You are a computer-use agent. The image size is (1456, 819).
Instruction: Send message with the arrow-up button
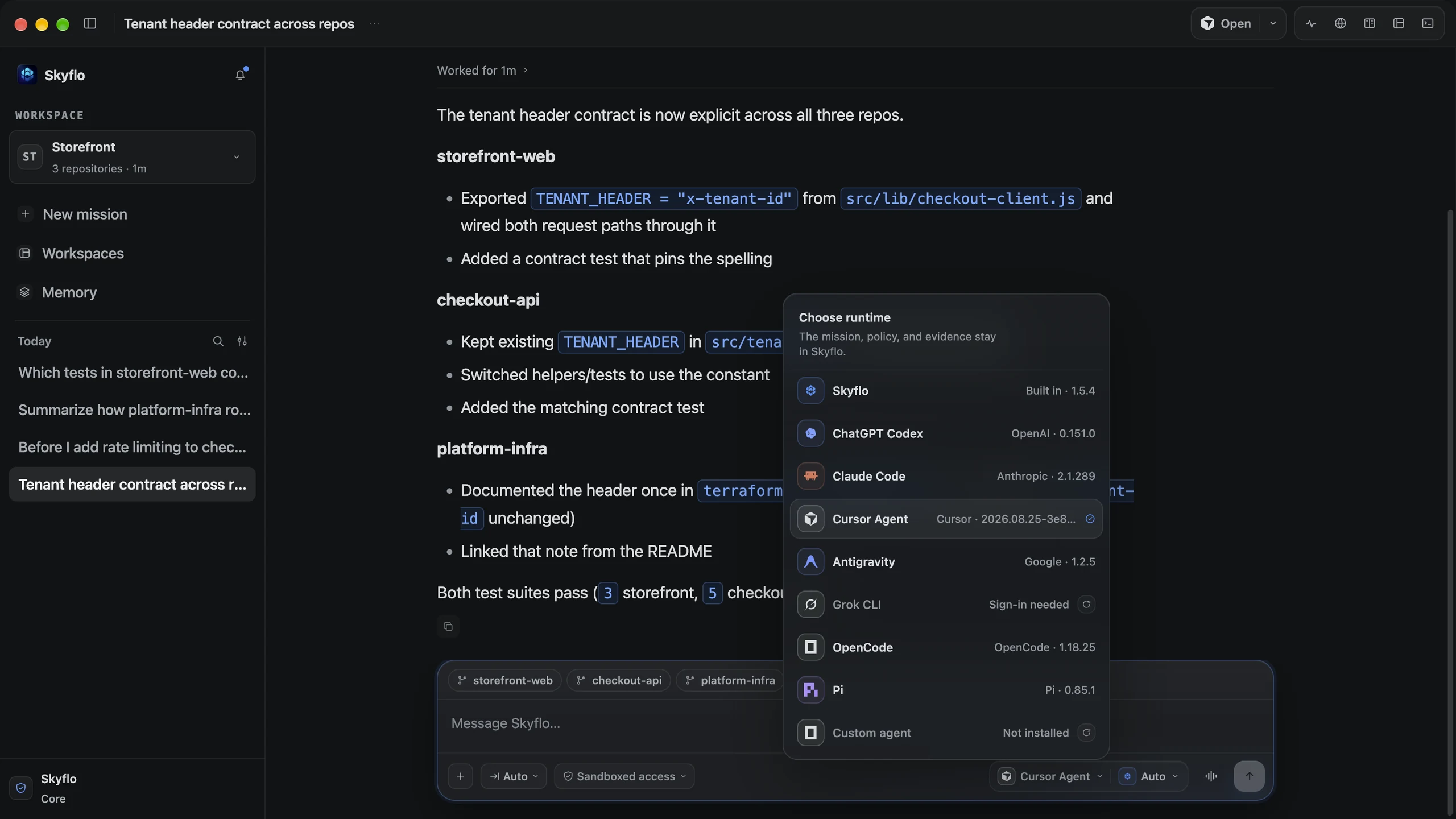click(1249, 776)
